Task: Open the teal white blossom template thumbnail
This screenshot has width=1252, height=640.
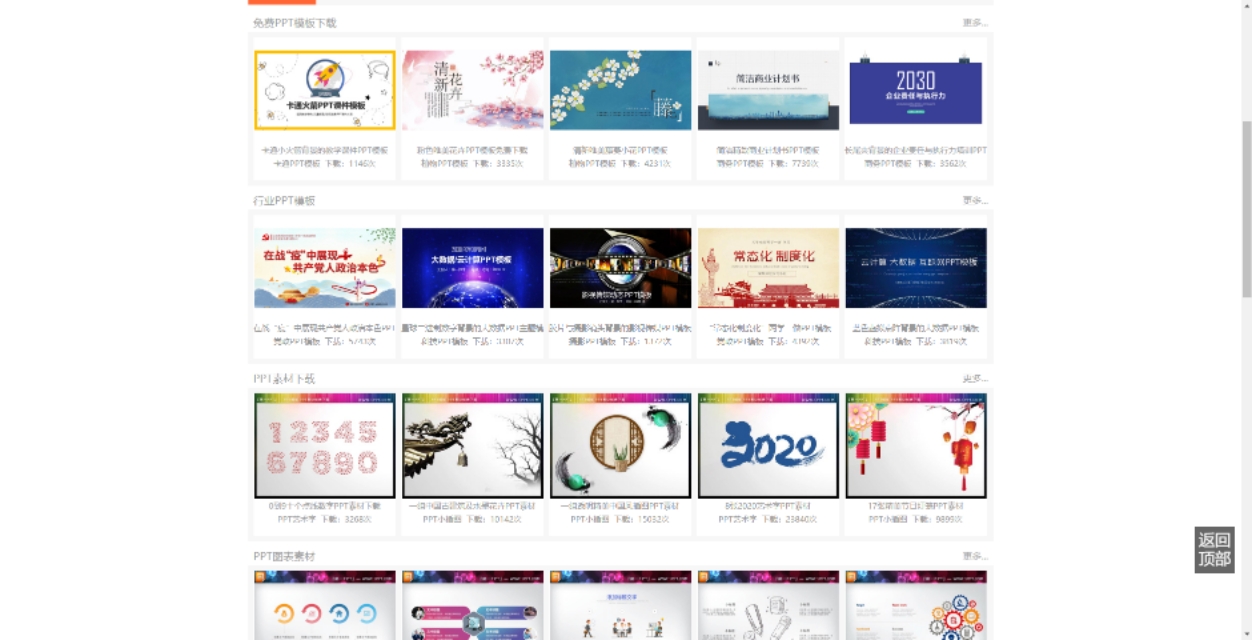Action: click(620, 90)
